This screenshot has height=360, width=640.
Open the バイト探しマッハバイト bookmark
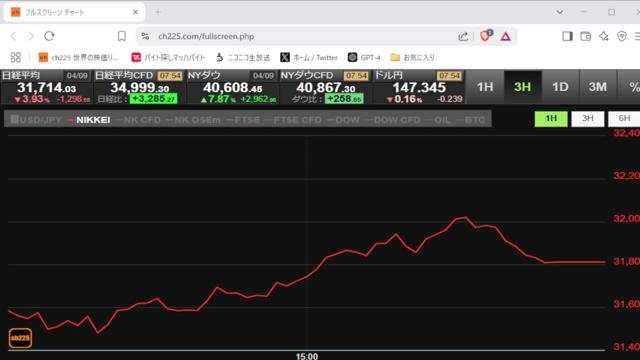coord(168,58)
